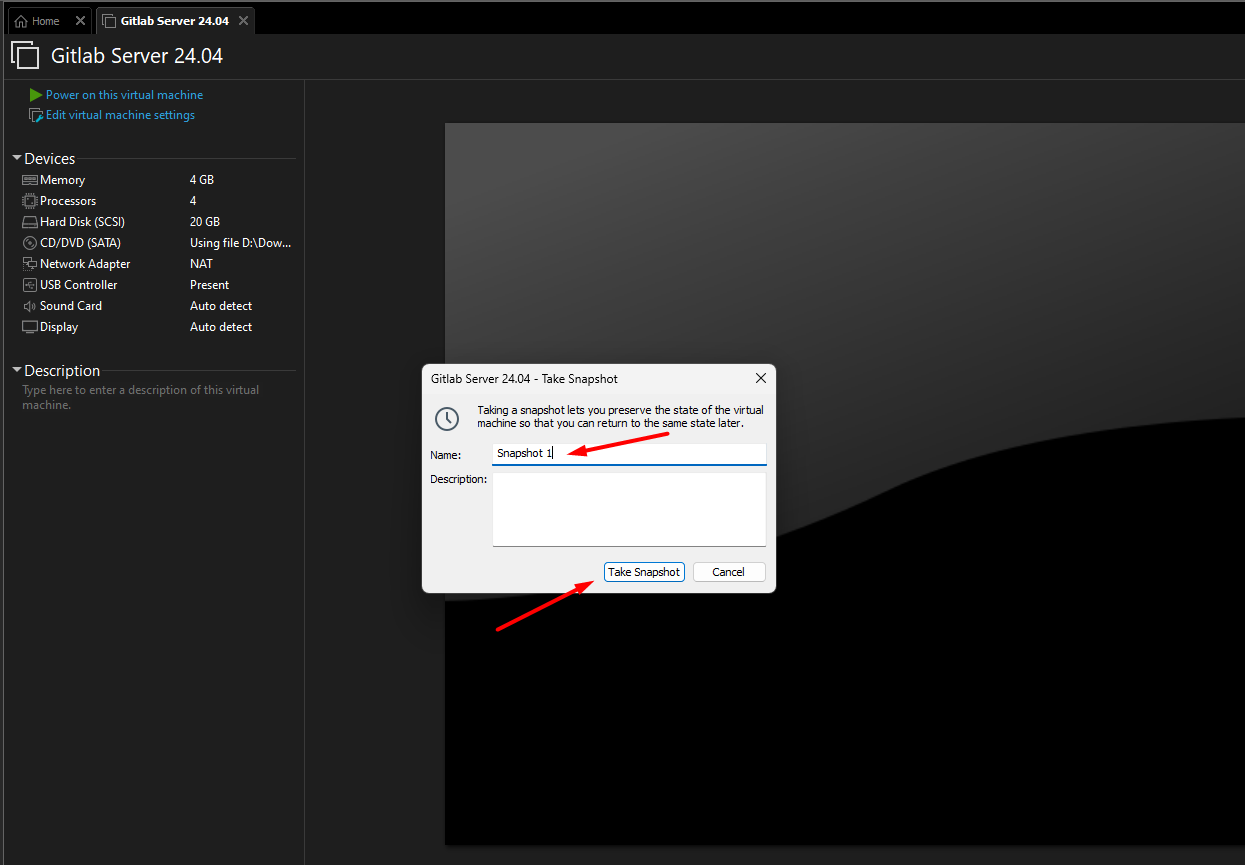The image size is (1245, 865).
Task: Collapse the Description section
Action: (x=17, y=371)
